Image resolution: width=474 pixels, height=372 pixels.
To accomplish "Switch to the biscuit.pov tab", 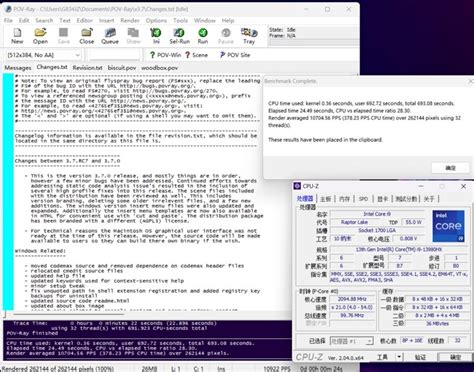I will click(x=122, y=68).
